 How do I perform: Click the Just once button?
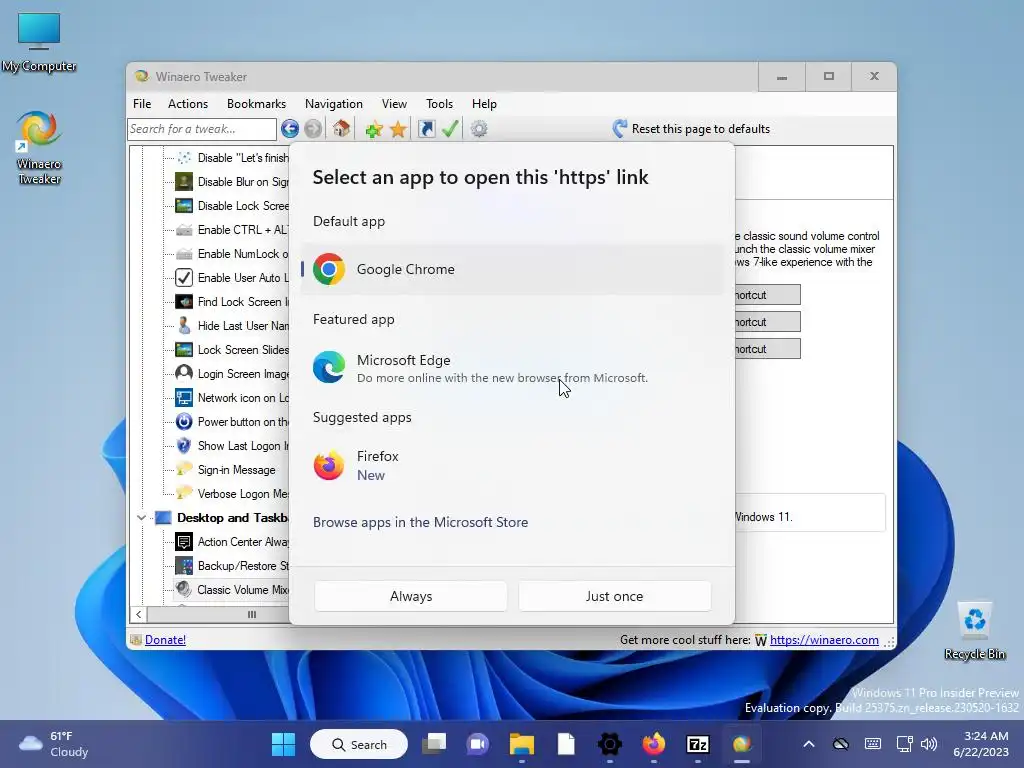tap(615, 596)
